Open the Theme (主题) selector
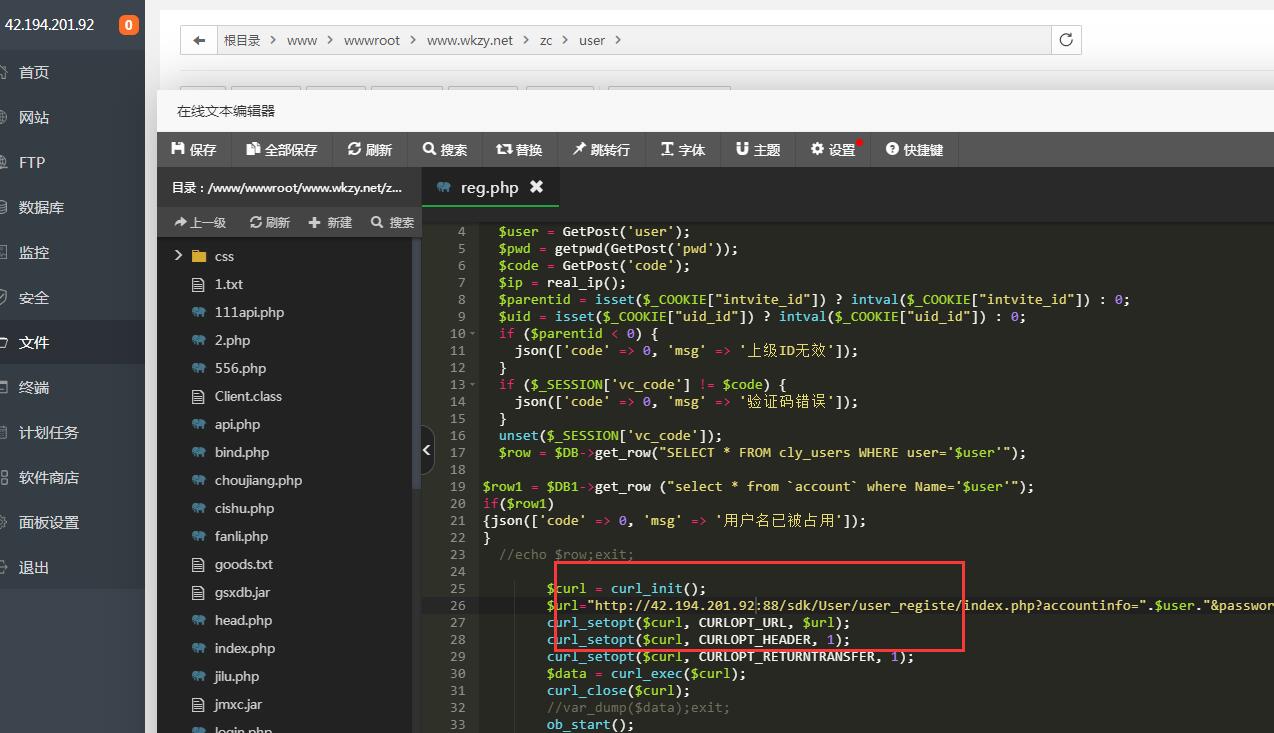 758,149
